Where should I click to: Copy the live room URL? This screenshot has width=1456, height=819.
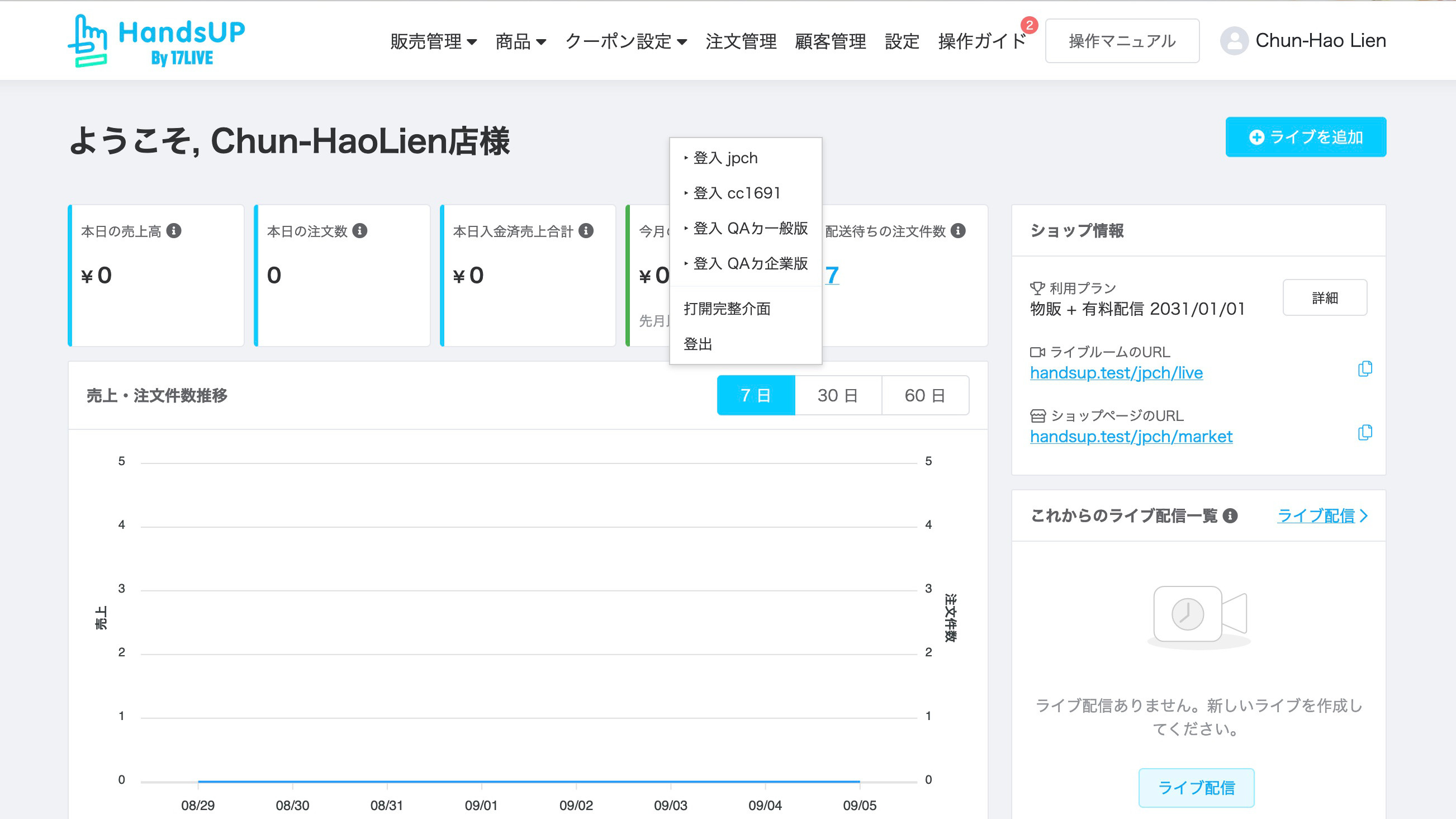1364,369
